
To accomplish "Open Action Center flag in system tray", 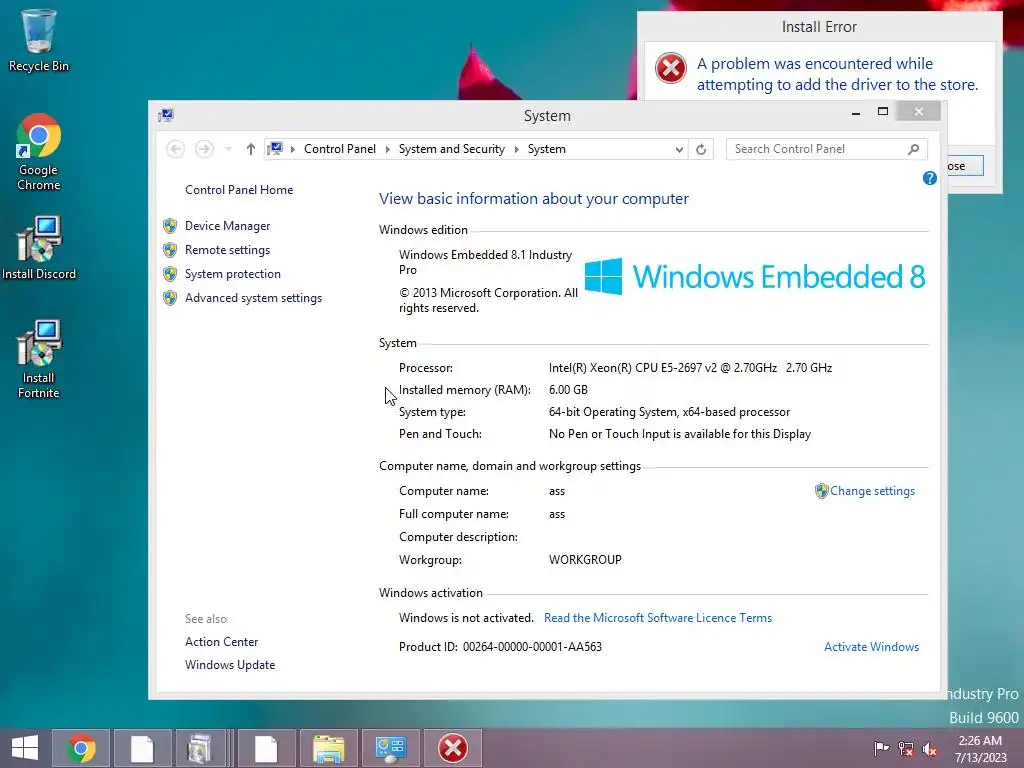I will coord(881,748).
